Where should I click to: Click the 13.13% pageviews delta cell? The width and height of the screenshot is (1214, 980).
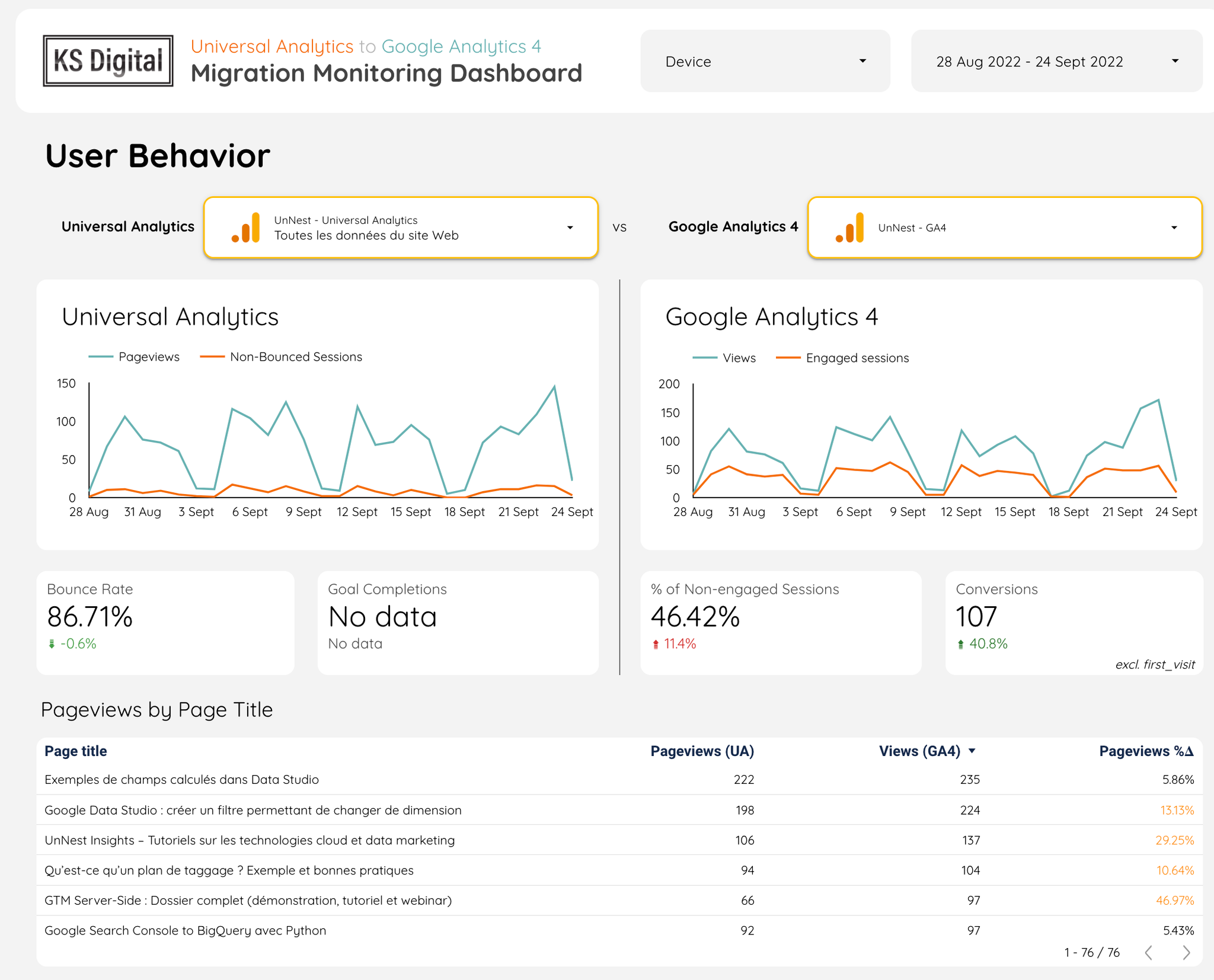click(1177, 810)
